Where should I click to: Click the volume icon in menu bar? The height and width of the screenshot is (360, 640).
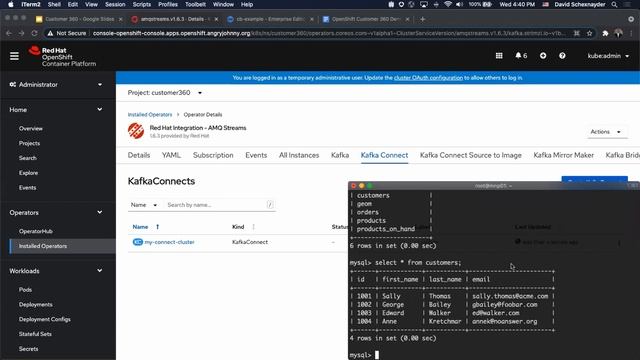459,4
